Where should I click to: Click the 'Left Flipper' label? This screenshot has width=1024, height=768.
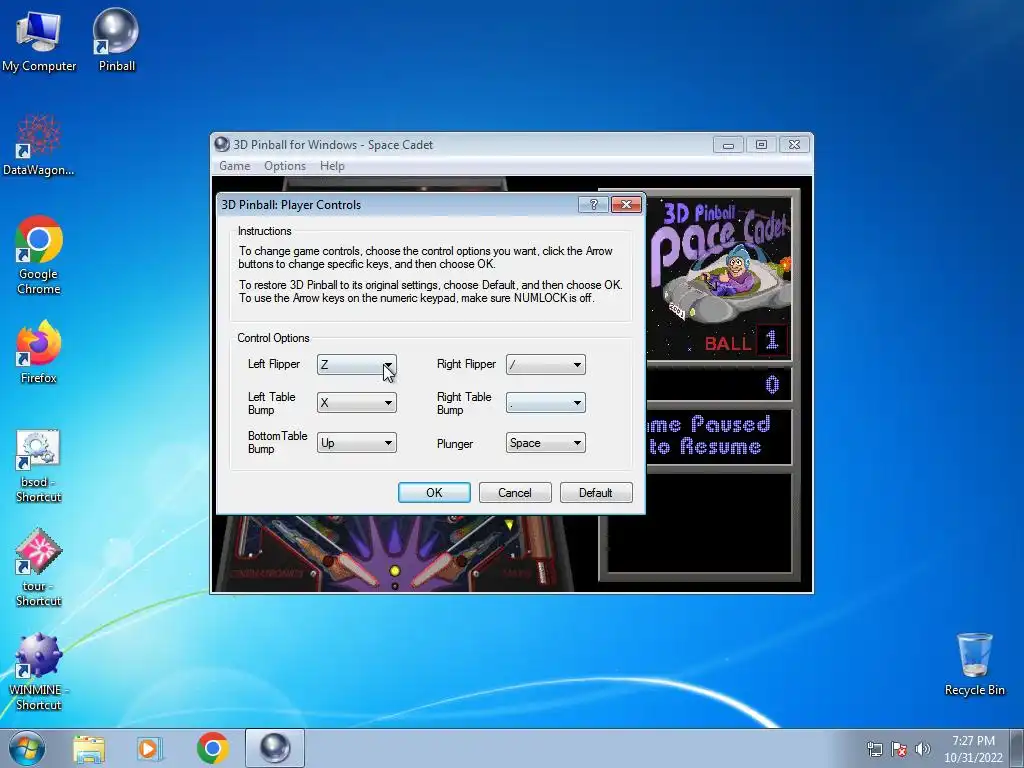[274, 364]
